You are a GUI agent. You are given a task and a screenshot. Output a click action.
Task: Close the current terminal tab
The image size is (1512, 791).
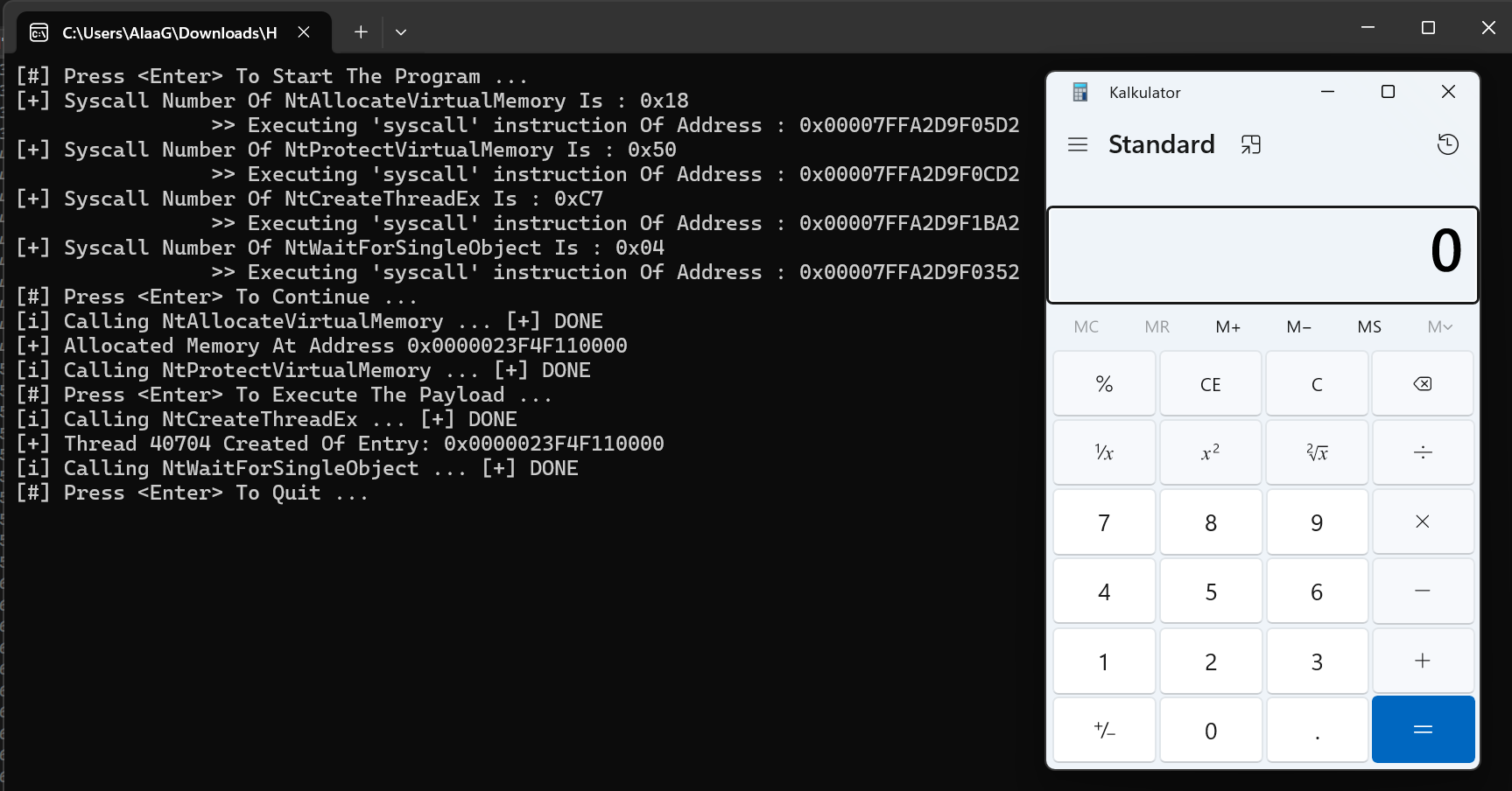[x=304, y=32]
